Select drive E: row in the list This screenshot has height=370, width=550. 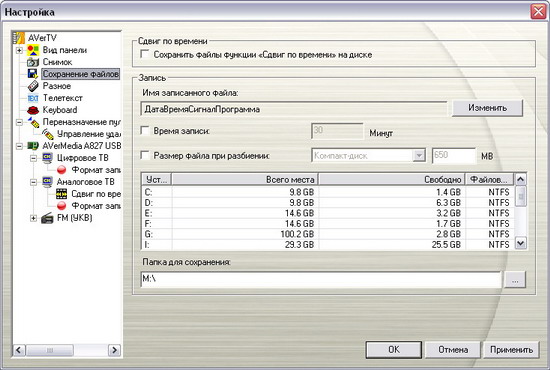tap(328, 213)
